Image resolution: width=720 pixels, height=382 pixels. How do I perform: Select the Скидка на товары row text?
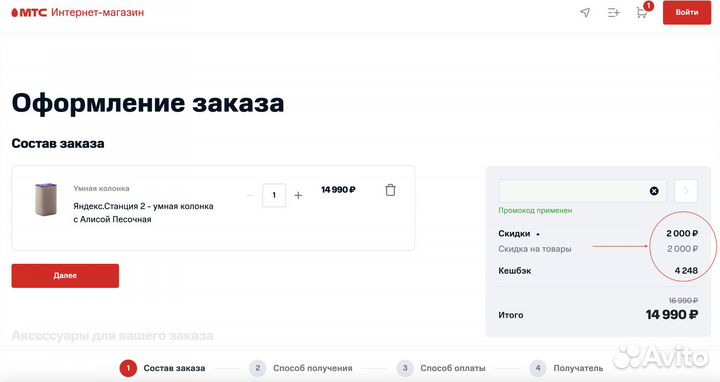tap(535, 249)
